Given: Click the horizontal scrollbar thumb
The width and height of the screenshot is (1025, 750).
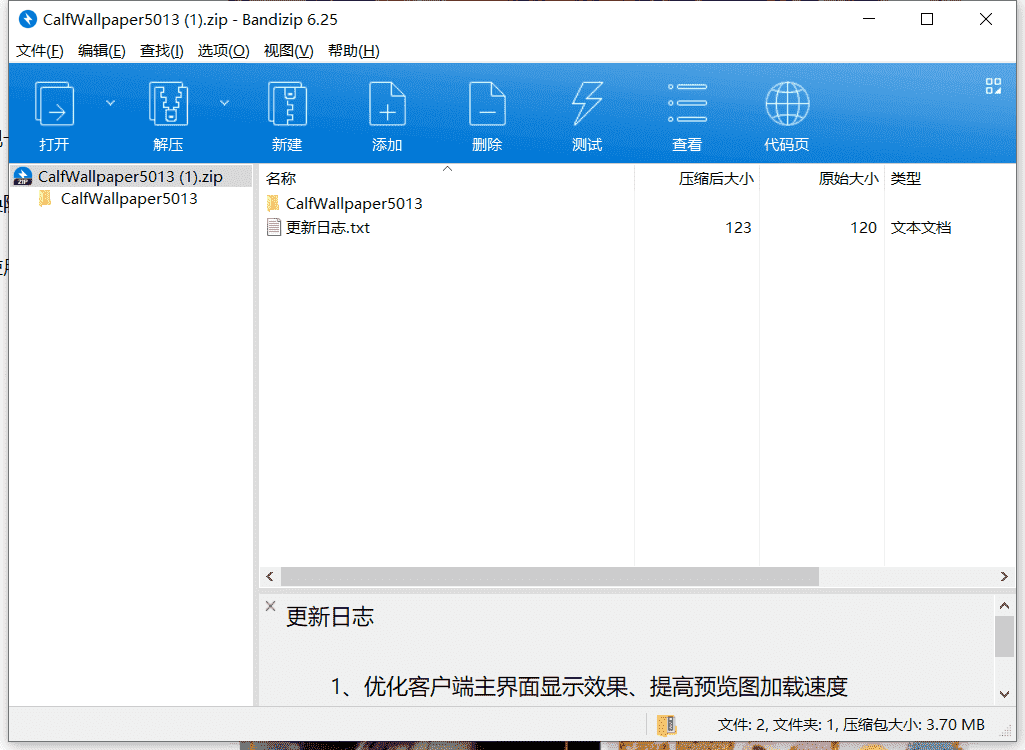Looking at the screenshot, I should (550, 577).
